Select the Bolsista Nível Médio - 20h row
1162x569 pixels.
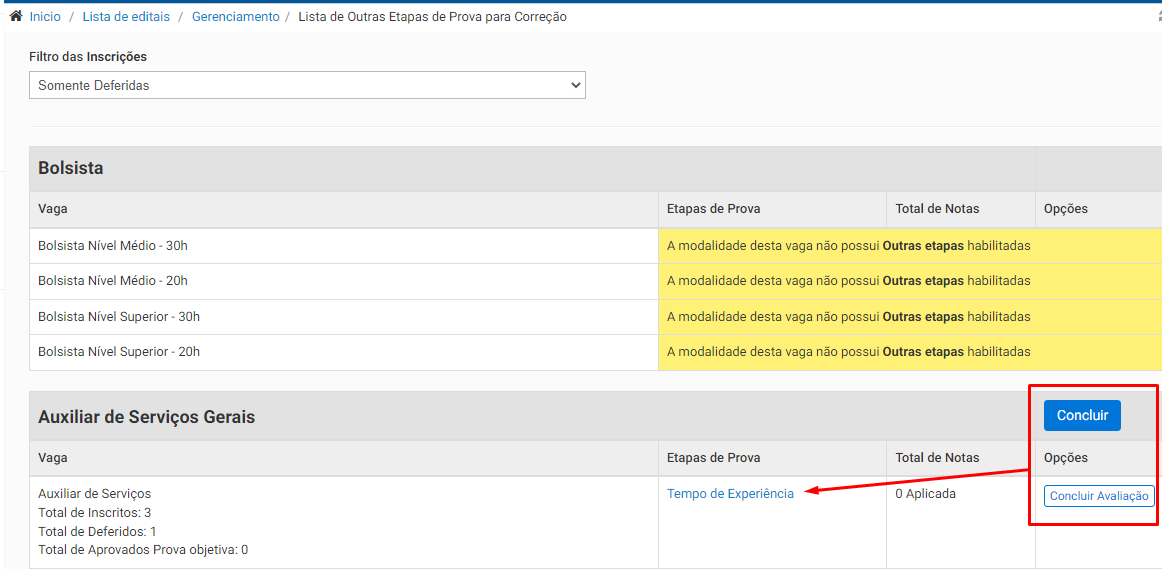(x=113, y=281)
